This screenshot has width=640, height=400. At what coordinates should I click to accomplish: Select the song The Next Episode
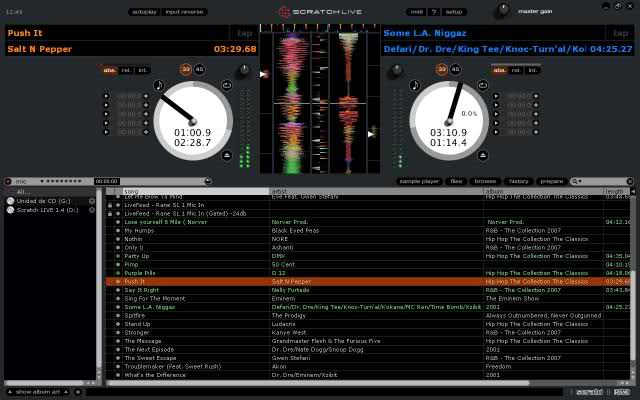(367, 349)
